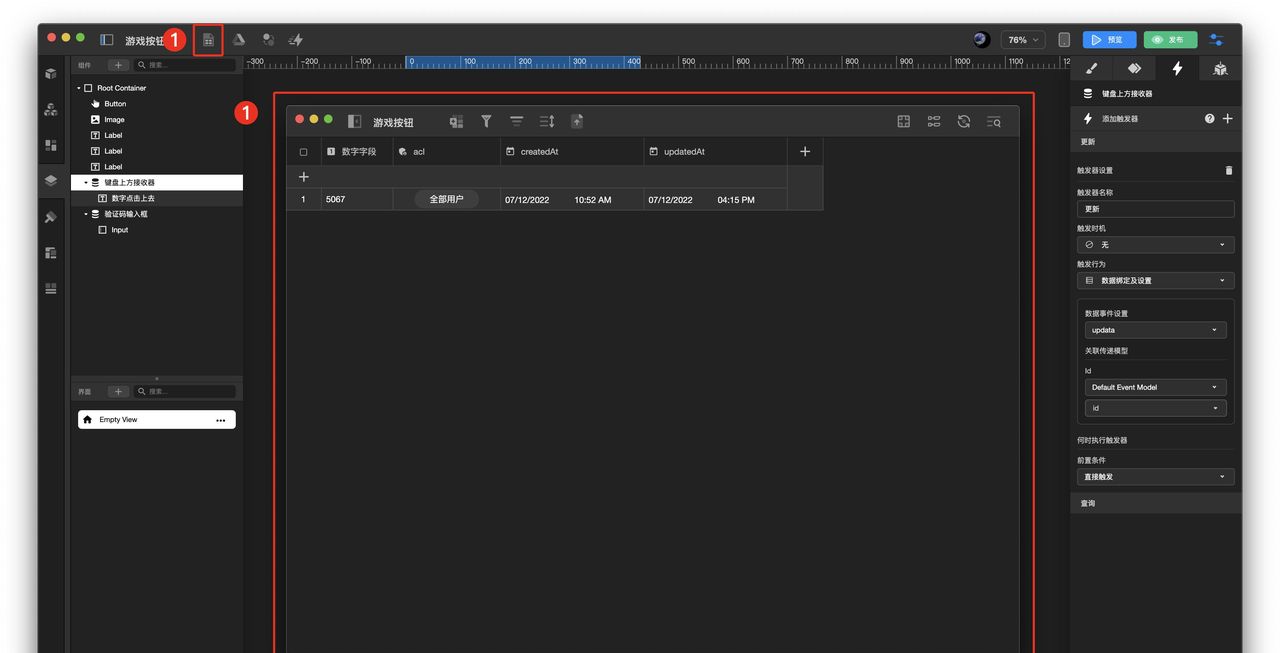This screenshot has width=1280, height=653.
Task: Click the 触发器名称 input showing 更新
Action: (1156, 209)
